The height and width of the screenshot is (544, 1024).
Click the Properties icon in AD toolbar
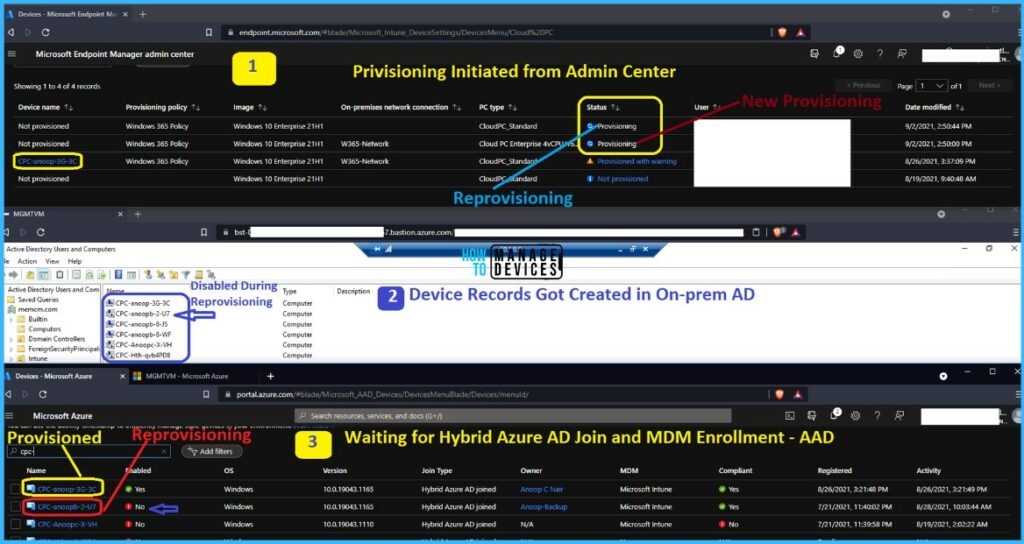click(x=76, y=275)
